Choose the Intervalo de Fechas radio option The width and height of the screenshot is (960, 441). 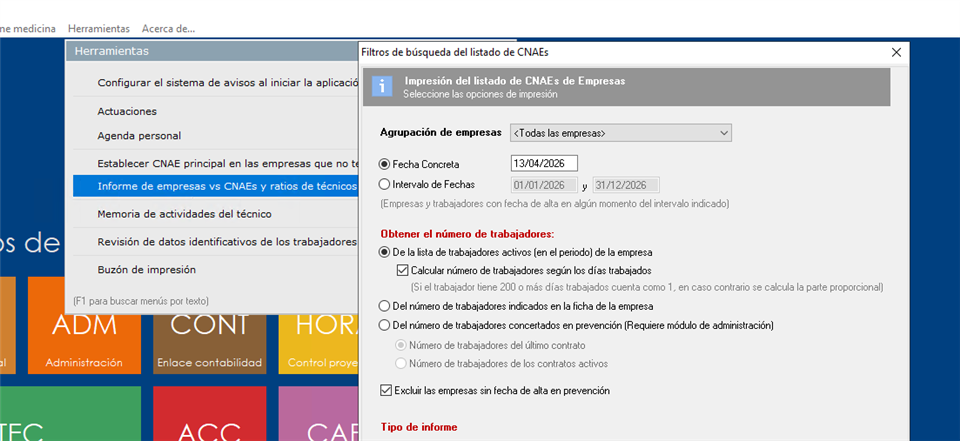pyautogui.click(x=385, y=185)
